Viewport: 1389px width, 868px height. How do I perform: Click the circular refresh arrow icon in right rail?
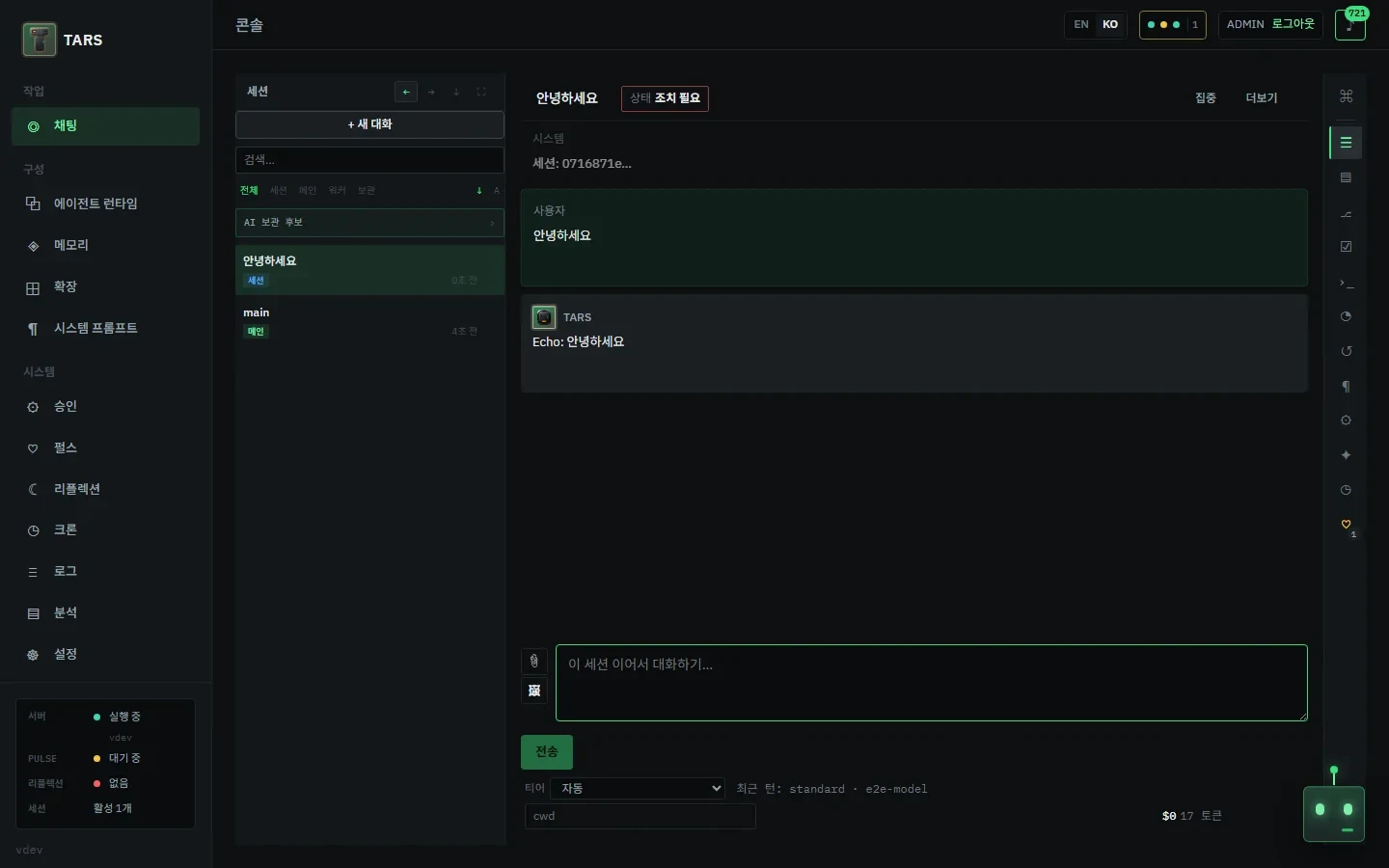click(x=1347, y=351)
